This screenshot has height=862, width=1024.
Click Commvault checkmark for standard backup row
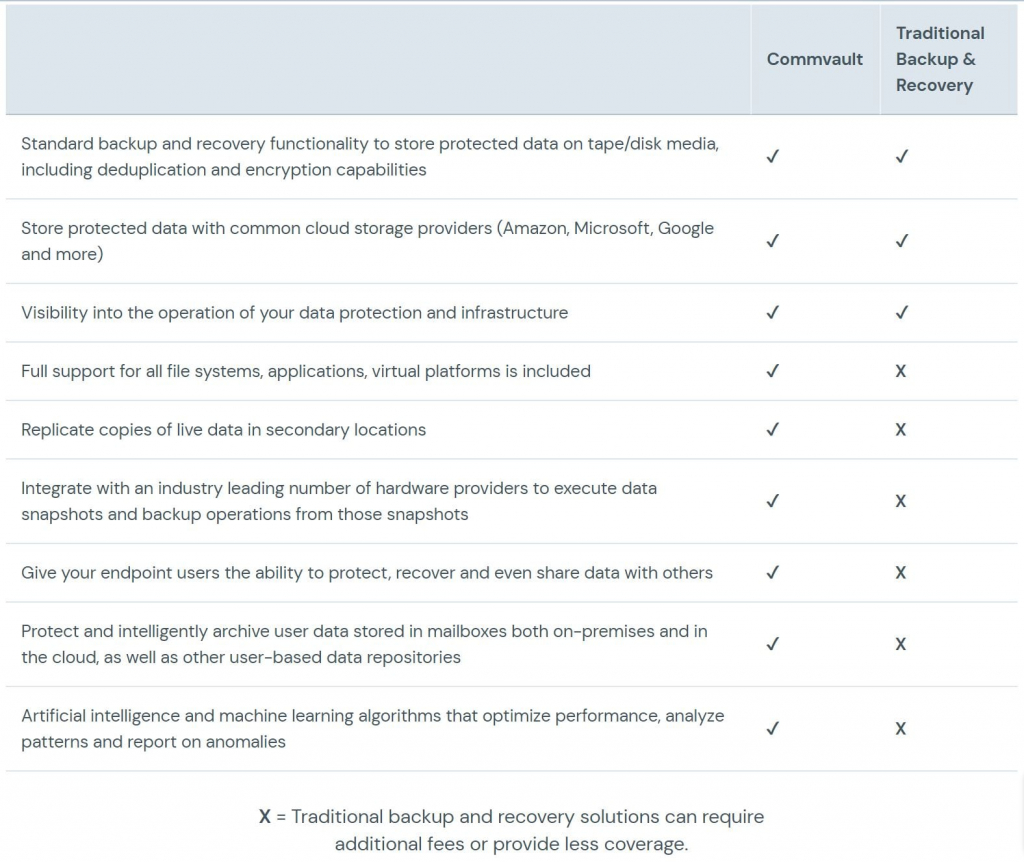tap(773, 157)
